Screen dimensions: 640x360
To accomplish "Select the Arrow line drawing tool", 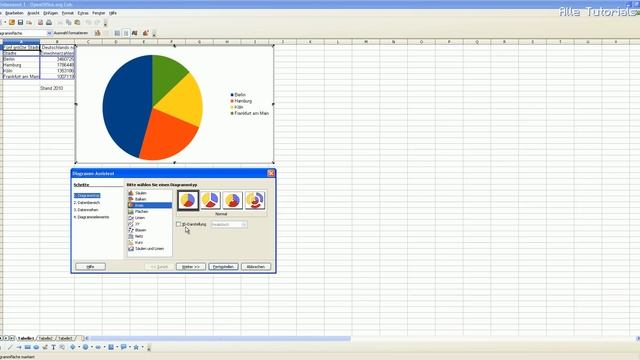I will point(19,347).
